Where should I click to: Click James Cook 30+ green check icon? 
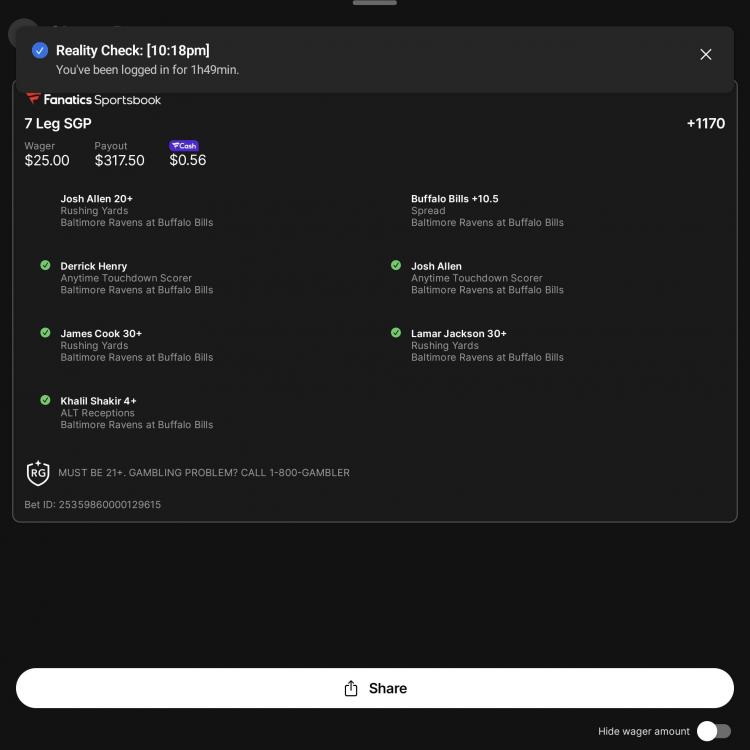pos(45,333)
